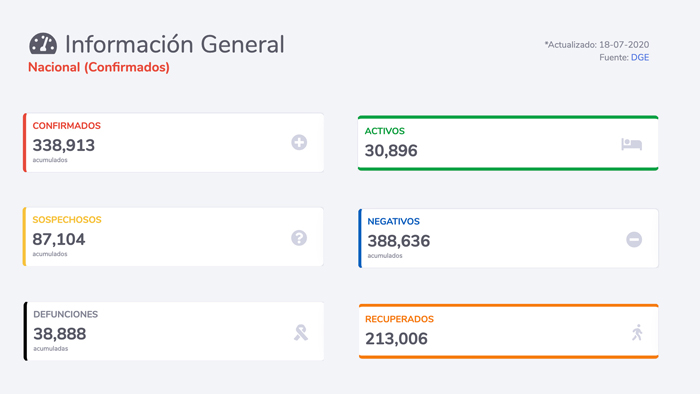This screenshot has height=394, width=700.
Task: Click the CONFIRMADOS card label
Action: point(67,126)
